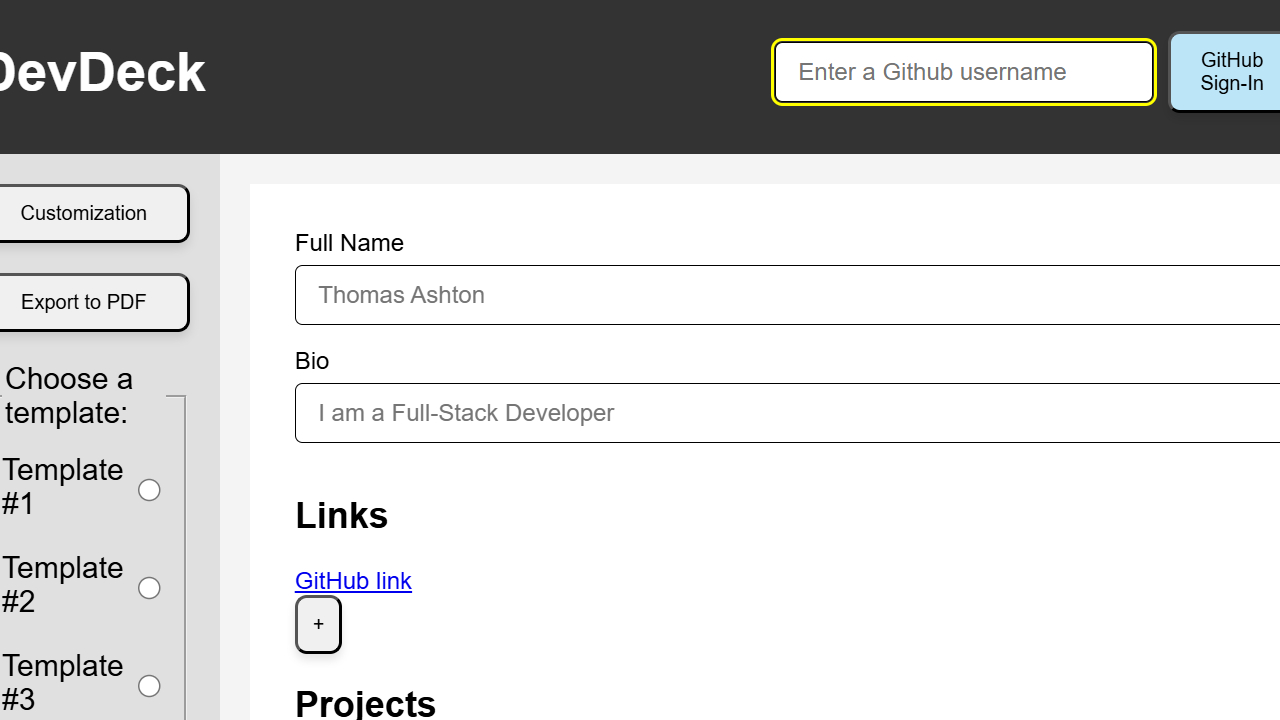
Task: Click the Bio field label
Action: click(312, 361)
